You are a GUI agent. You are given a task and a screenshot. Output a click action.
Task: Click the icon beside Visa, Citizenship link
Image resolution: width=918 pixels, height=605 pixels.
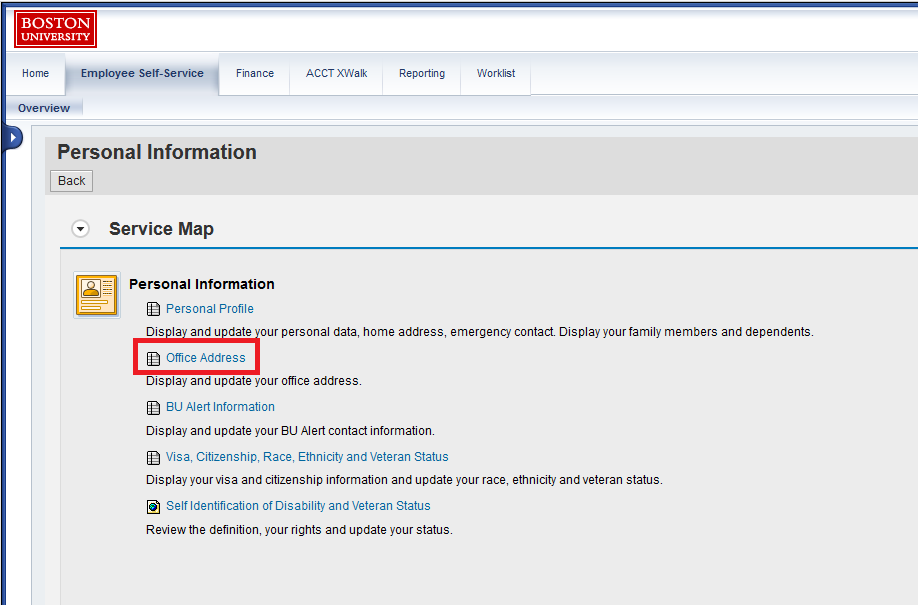coord(153,457)
